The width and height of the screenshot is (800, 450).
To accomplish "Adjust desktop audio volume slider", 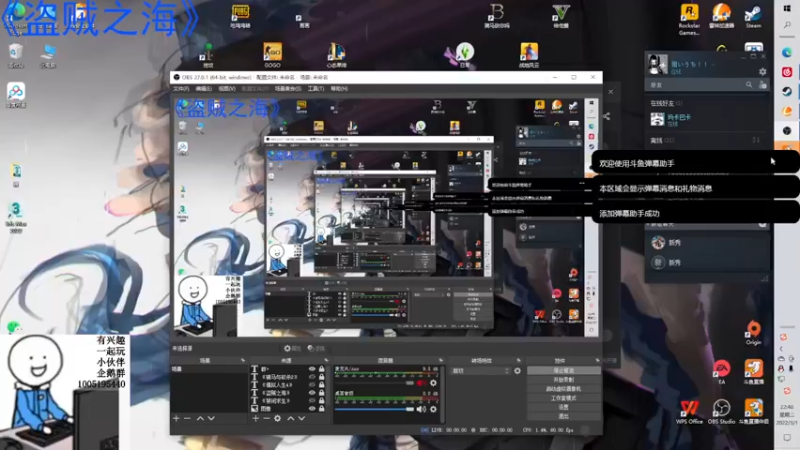I will pos(374,409).
